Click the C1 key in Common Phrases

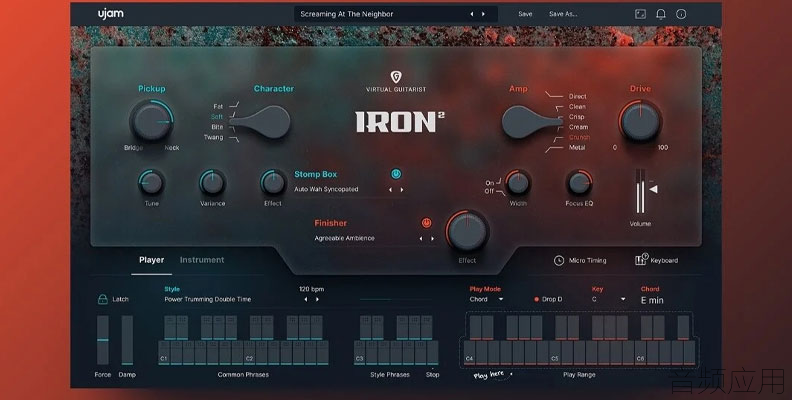click(x=164, y=353)
